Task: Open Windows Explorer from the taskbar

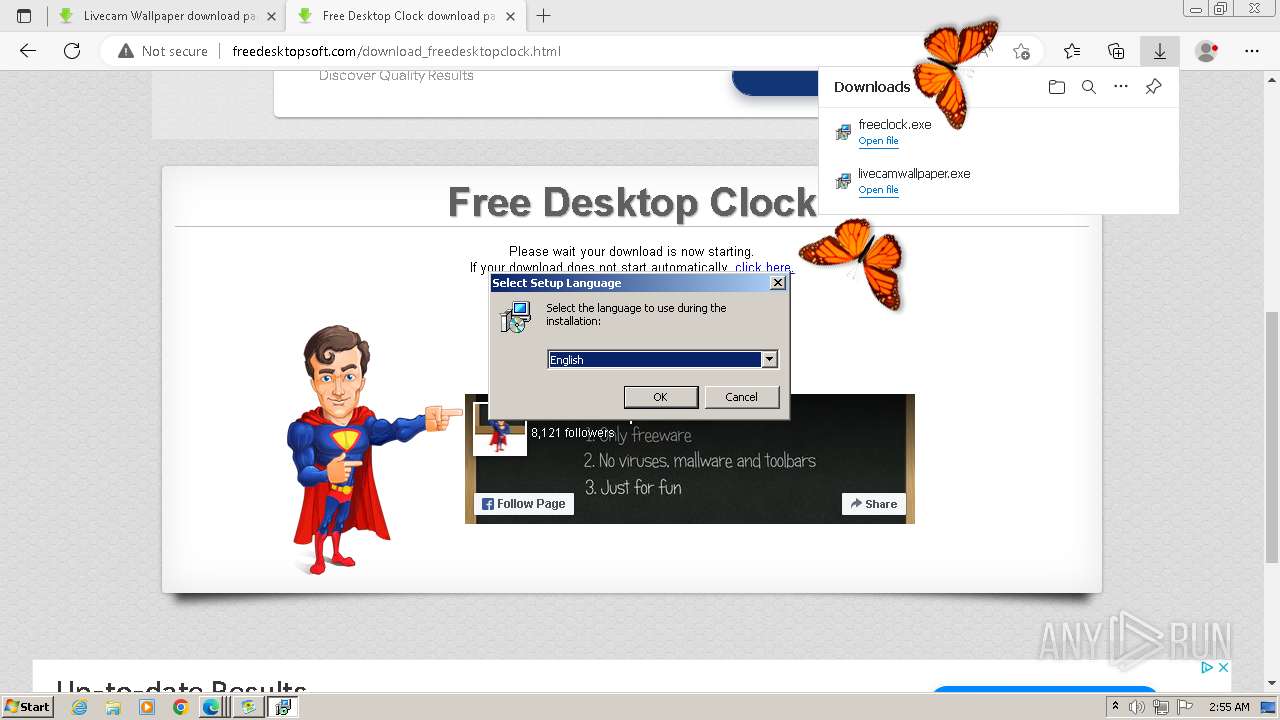Action: pyautogui.click(x=113, y=707)
